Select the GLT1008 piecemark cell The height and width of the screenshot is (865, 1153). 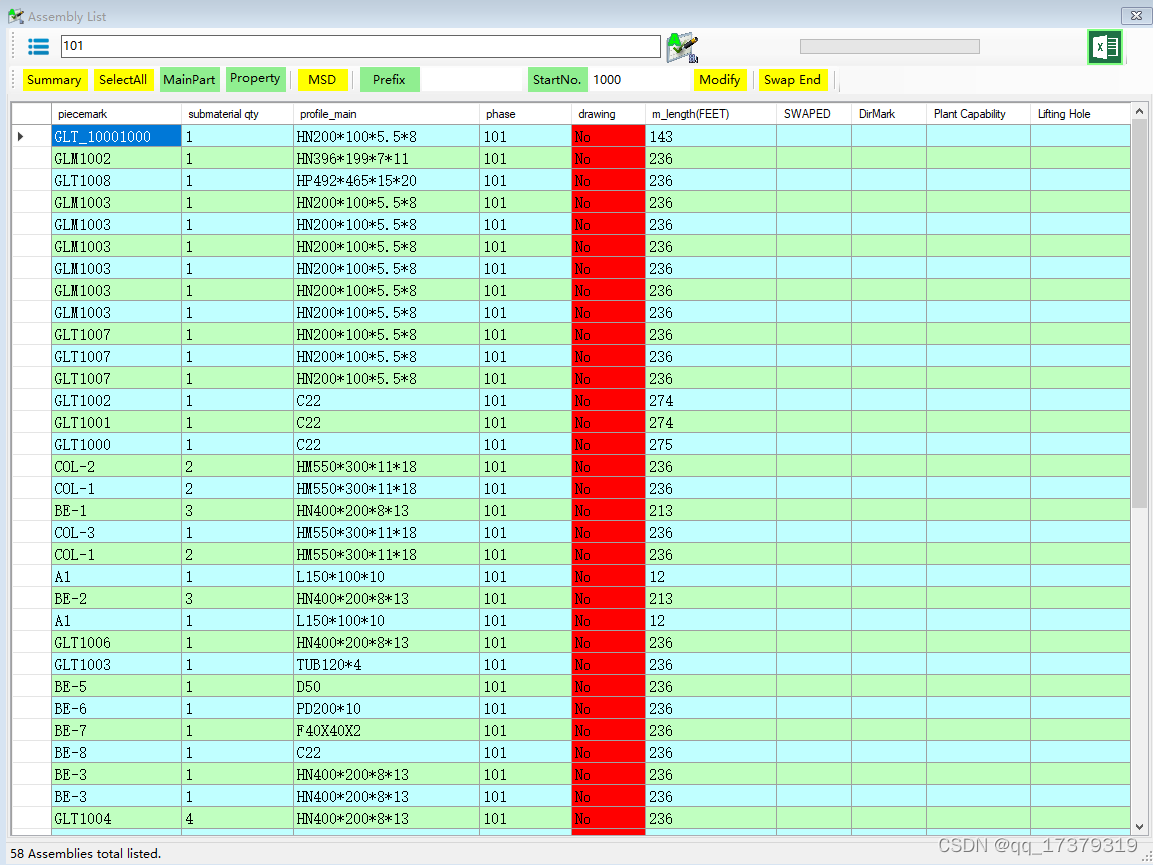pos(116,180)
